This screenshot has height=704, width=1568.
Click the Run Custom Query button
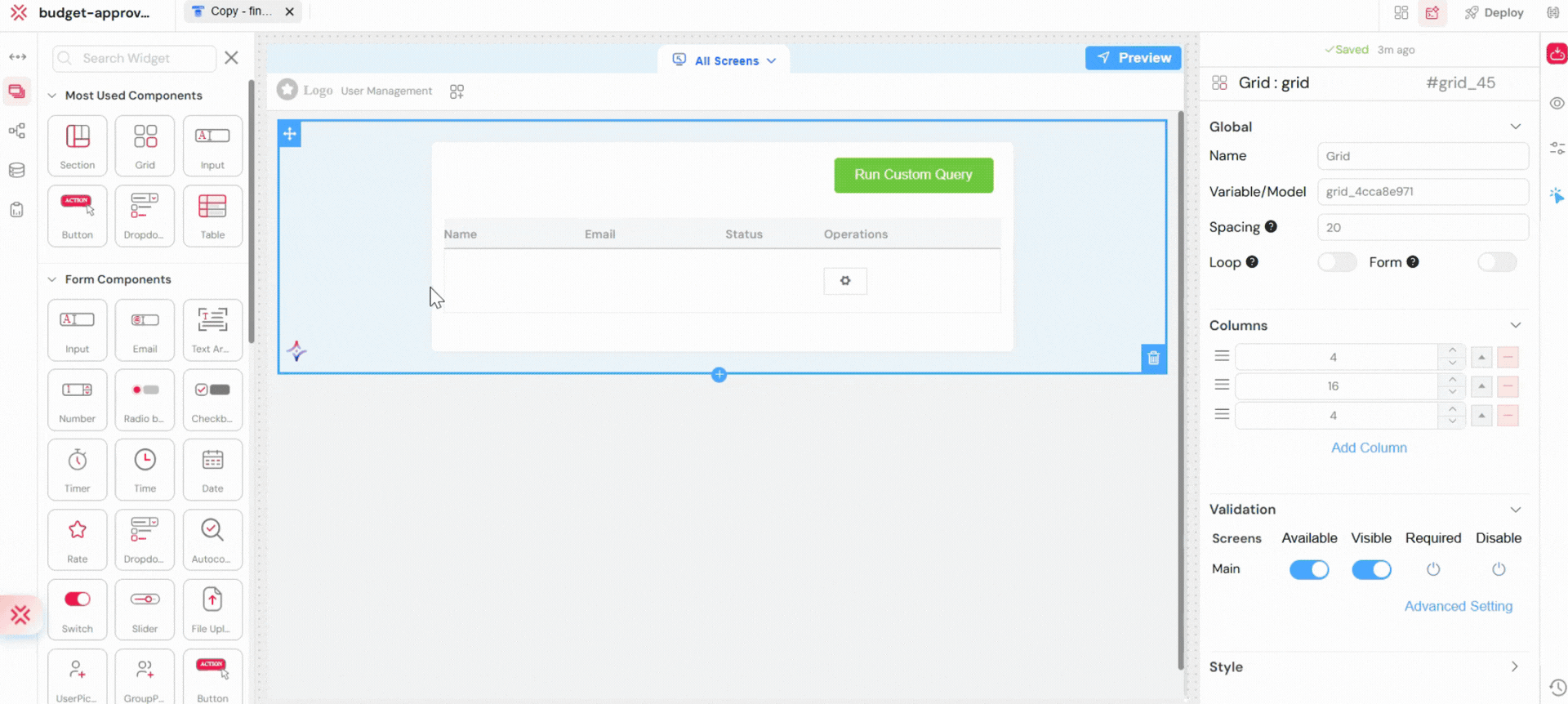(913, 175)
